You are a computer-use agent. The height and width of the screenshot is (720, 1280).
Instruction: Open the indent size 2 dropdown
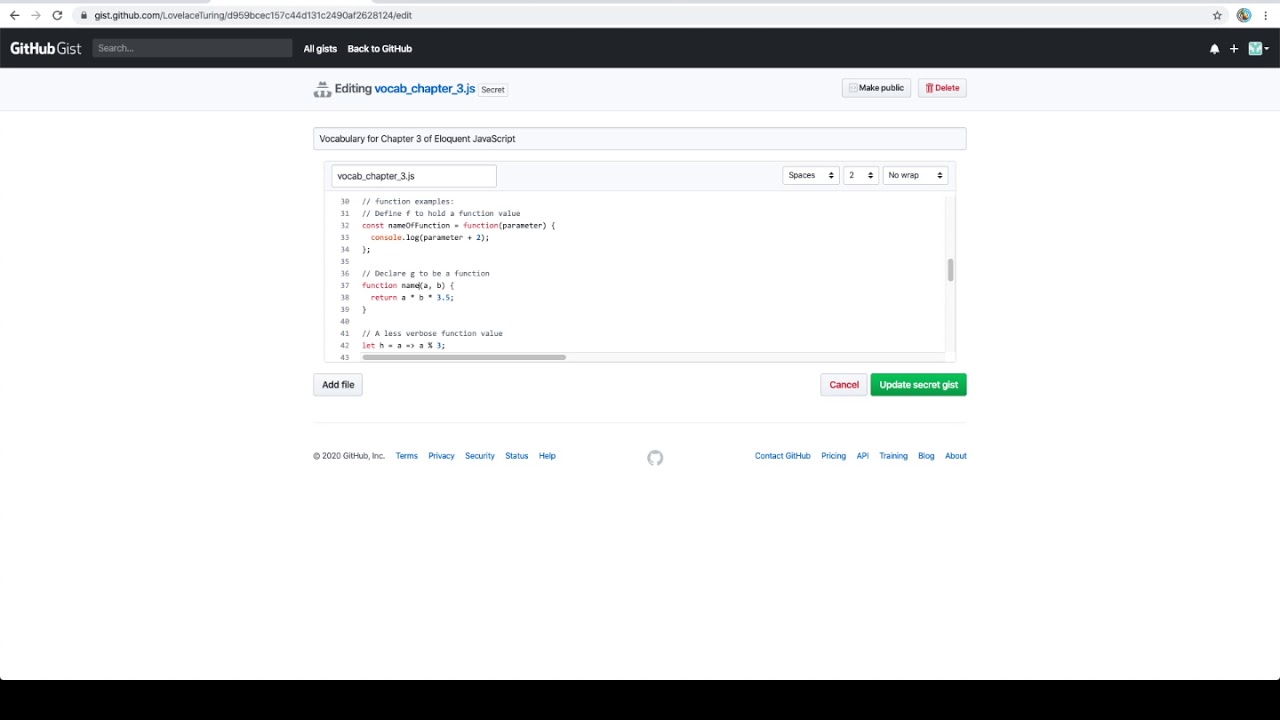[x=861, y=175]
